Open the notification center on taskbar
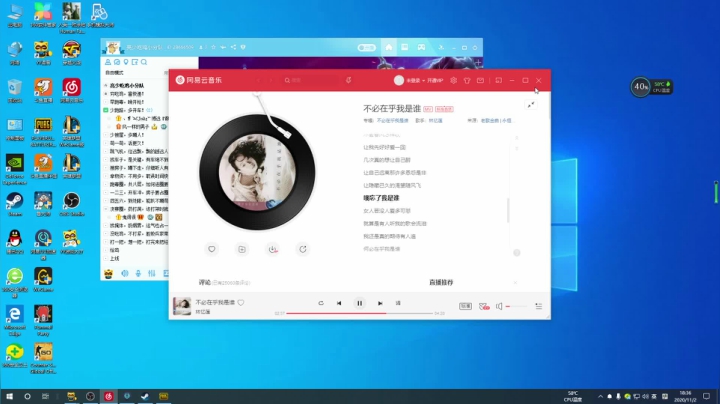 click(706, 396)
